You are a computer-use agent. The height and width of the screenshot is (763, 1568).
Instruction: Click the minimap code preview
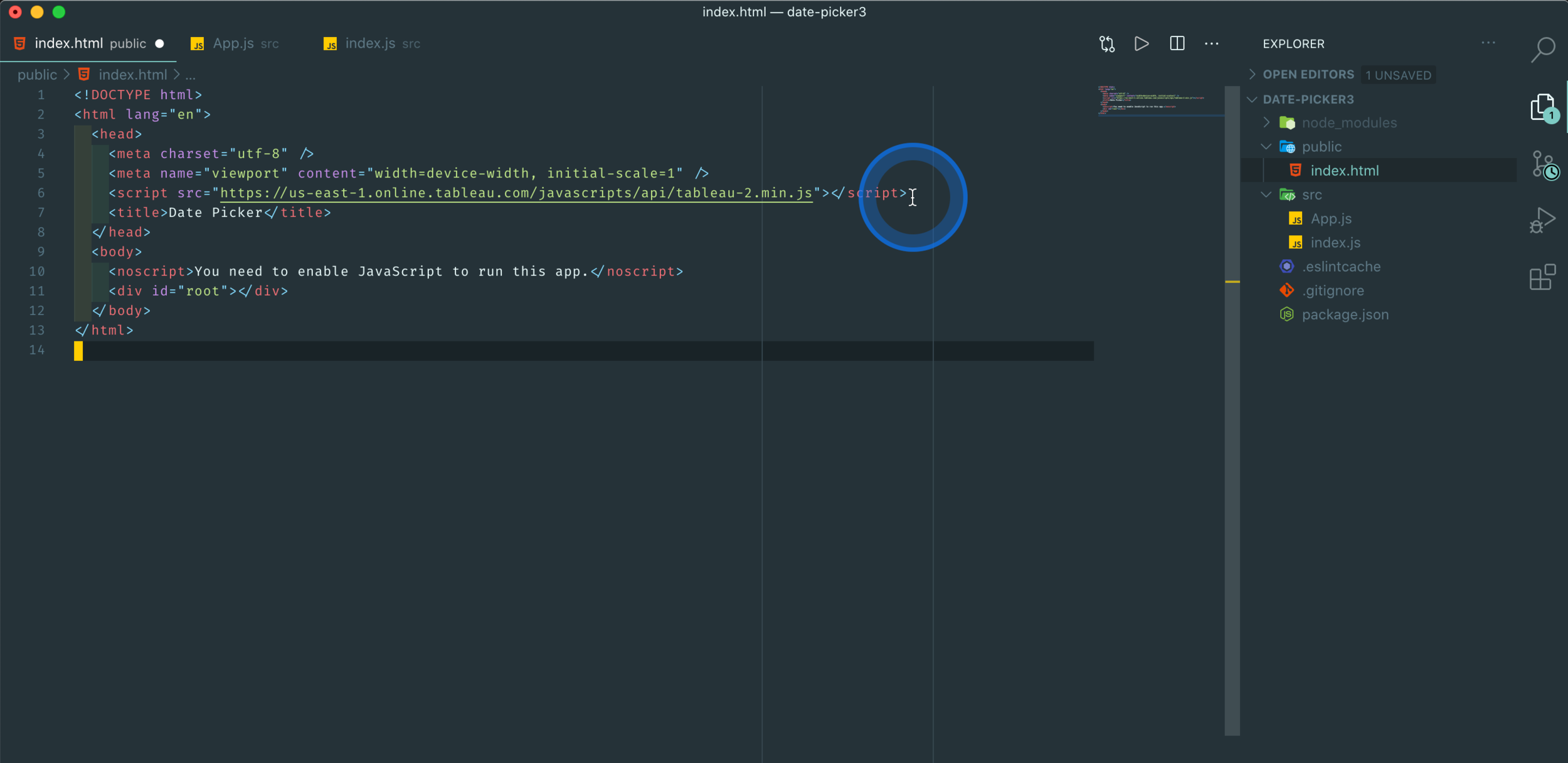pyautogui.click(x=1151, y=101)
